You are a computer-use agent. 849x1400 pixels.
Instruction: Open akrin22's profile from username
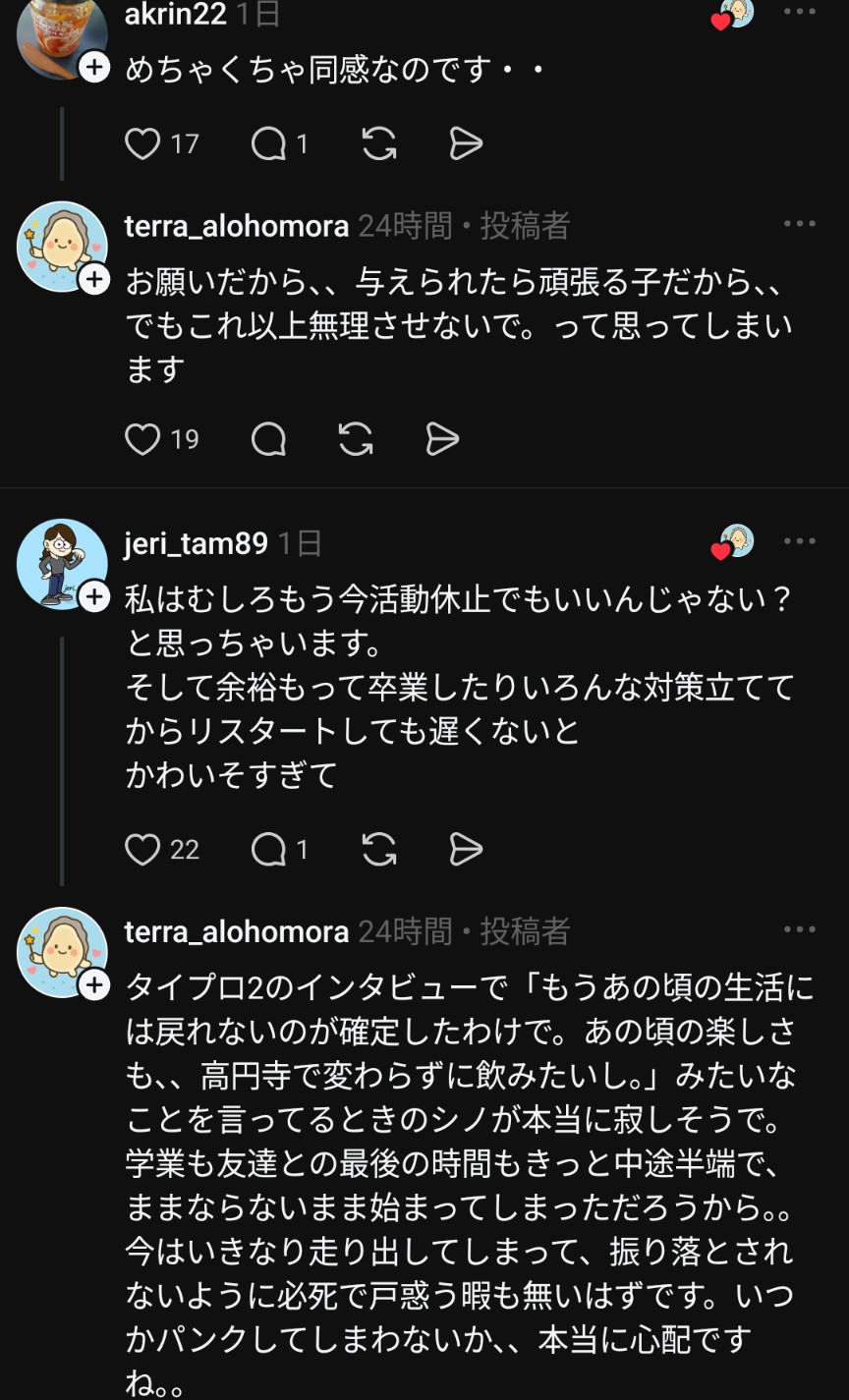coord(176,14)
